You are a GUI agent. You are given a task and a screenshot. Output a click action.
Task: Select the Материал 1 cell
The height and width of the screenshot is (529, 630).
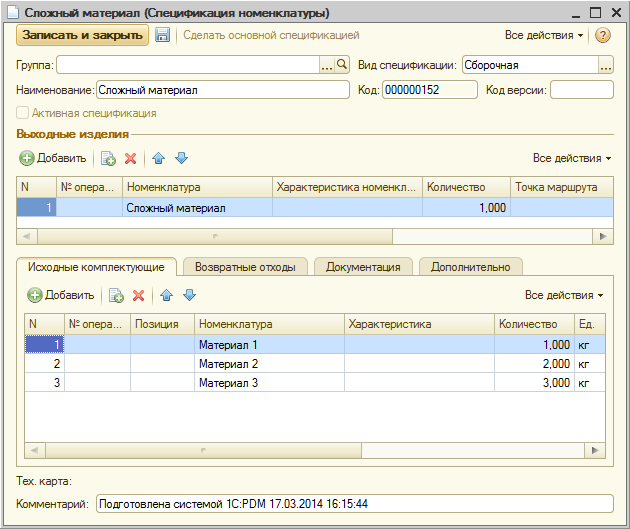click(269, 345)
